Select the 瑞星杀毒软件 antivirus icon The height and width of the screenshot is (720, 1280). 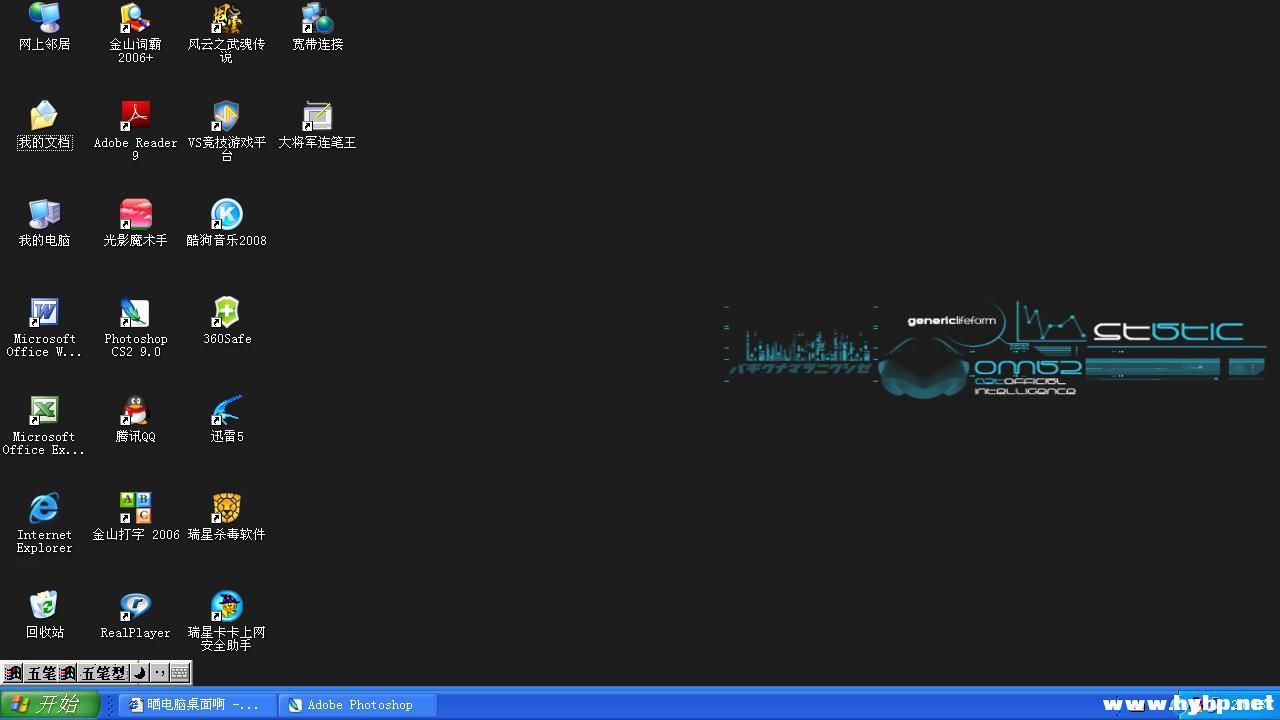point(227,509)
